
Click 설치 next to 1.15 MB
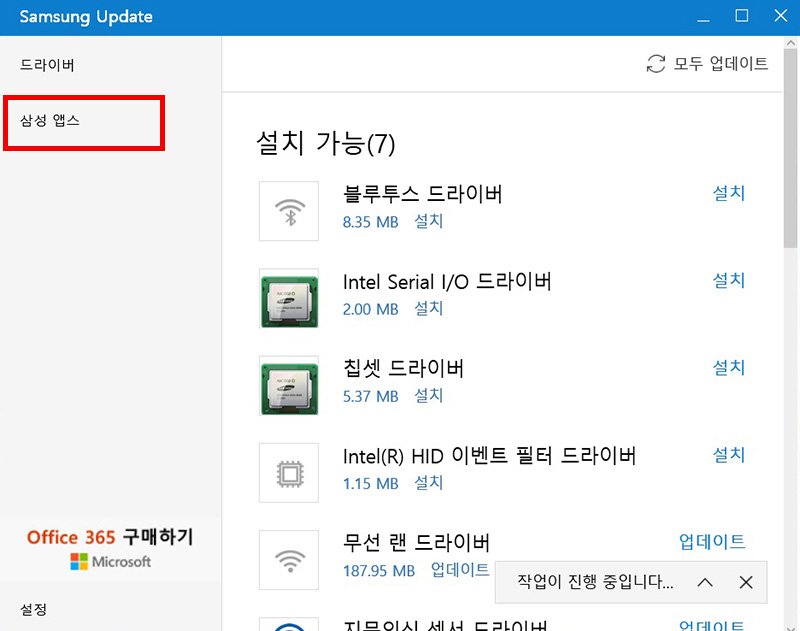pyautogui.click(x=429, y=483)
